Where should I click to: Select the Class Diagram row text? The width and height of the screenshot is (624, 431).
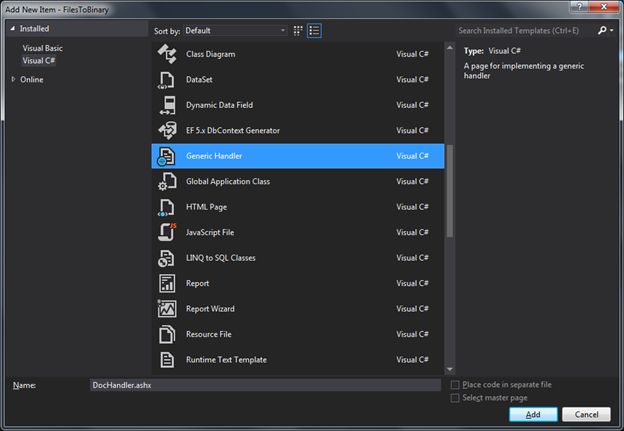click(211, 54)
